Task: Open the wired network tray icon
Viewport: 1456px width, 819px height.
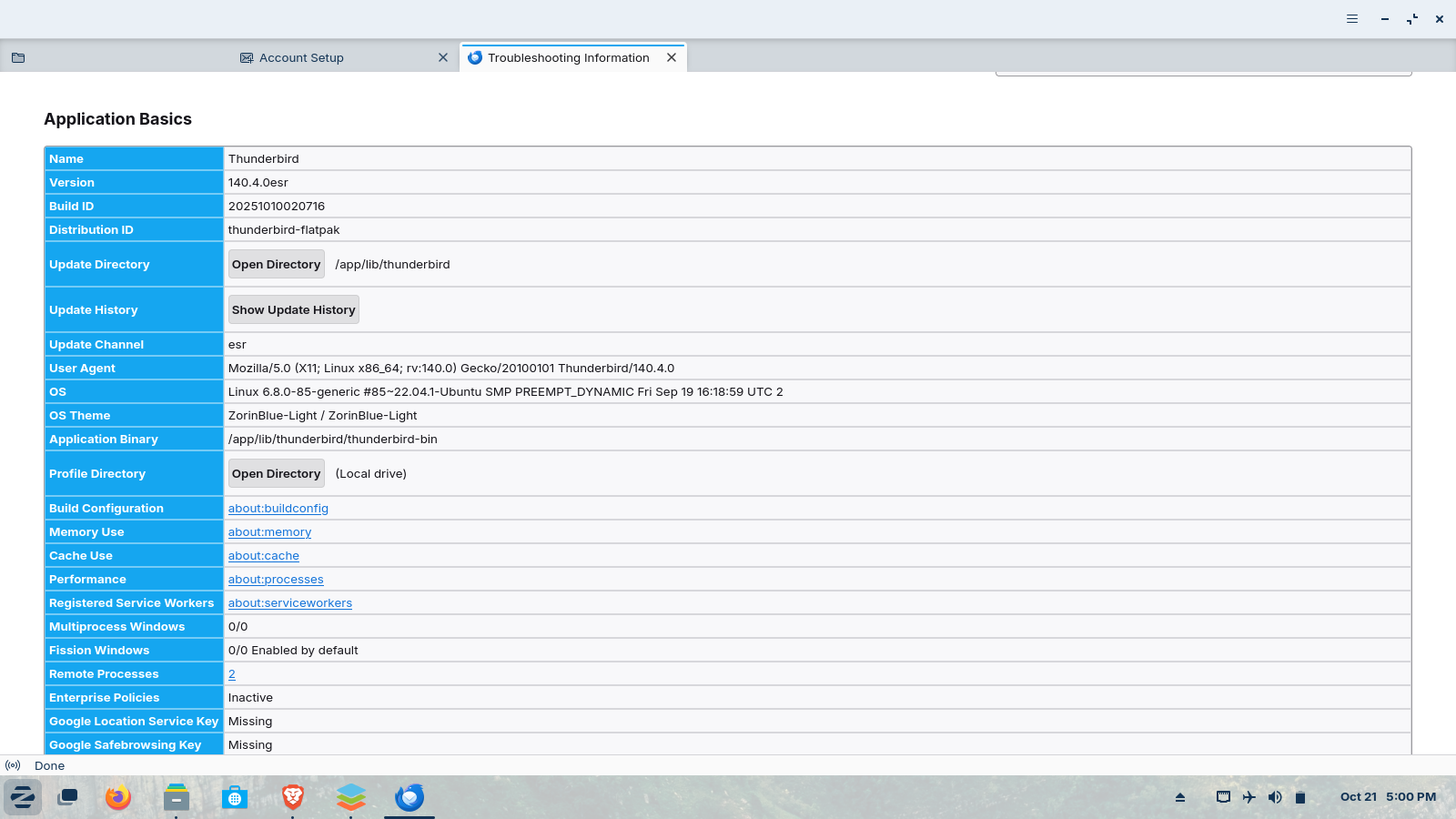Action: pyautogui.click(x=1223, y=797)
